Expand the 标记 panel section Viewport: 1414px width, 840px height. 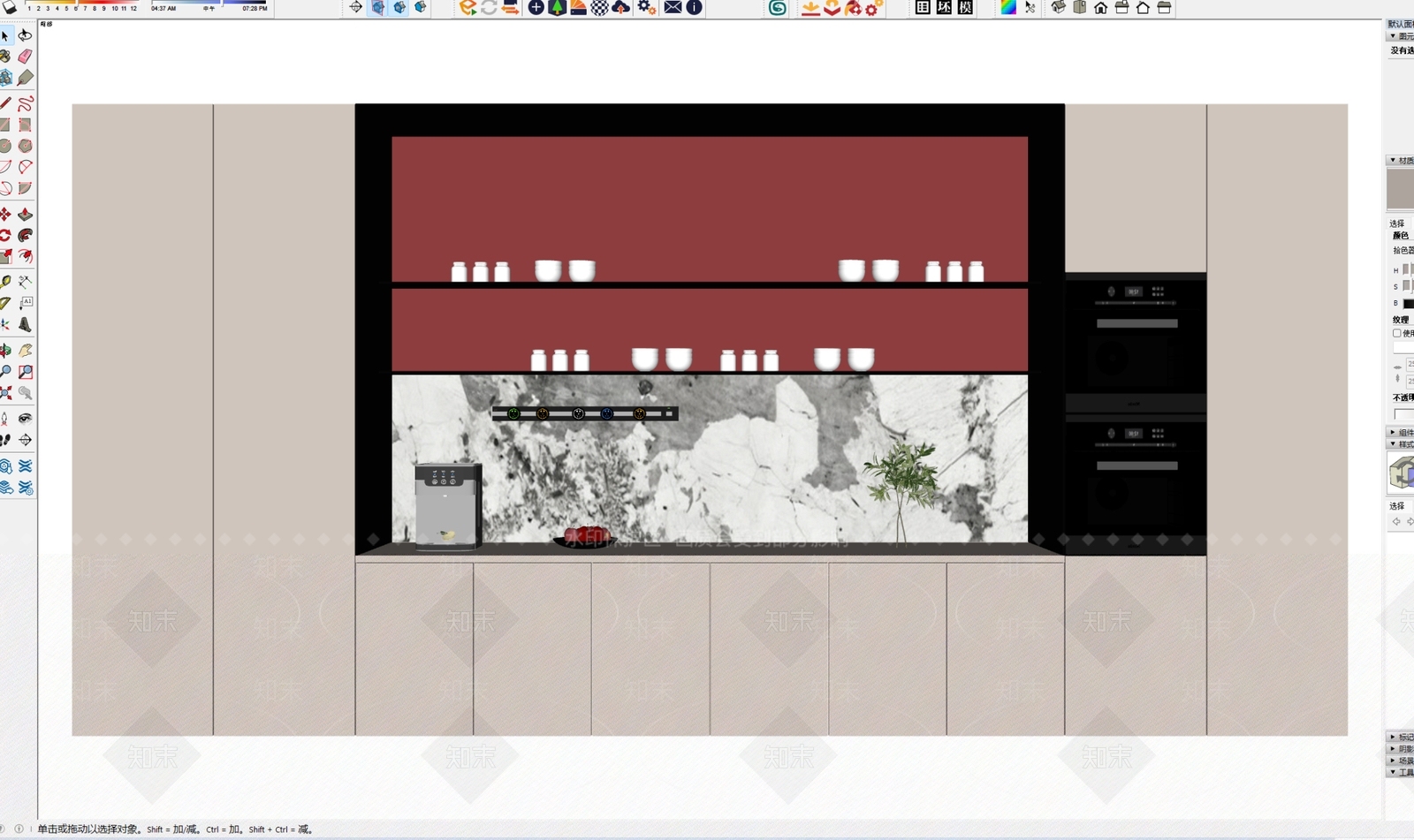(x=1401, y=737)
